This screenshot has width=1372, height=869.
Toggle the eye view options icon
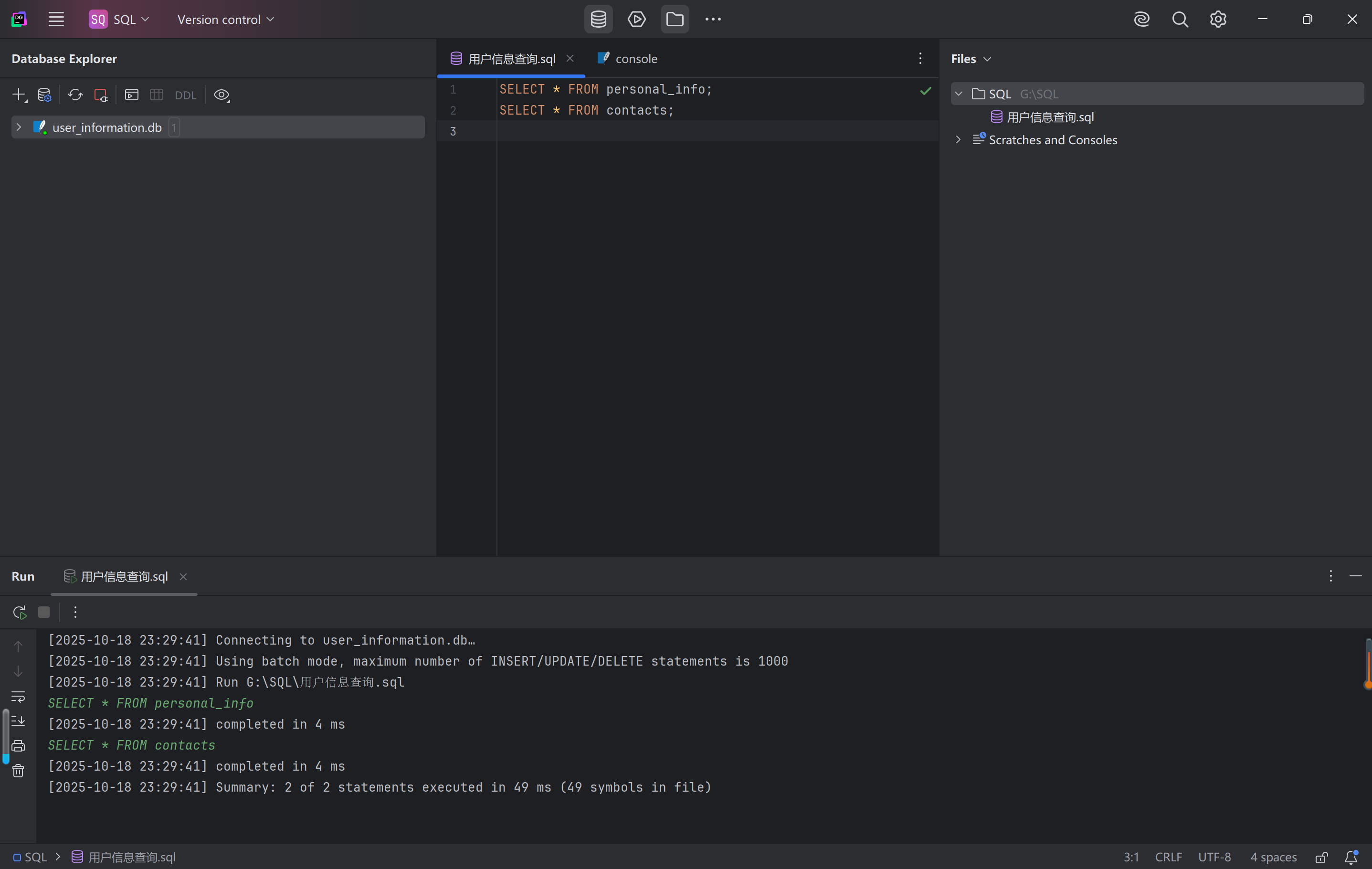pos(222,95)
